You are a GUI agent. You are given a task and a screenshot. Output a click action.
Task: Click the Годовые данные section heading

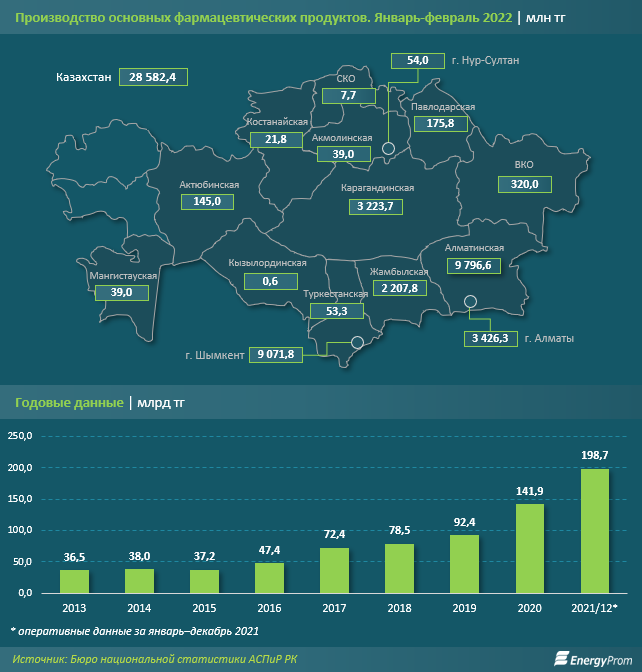click(x=69, y=403)
